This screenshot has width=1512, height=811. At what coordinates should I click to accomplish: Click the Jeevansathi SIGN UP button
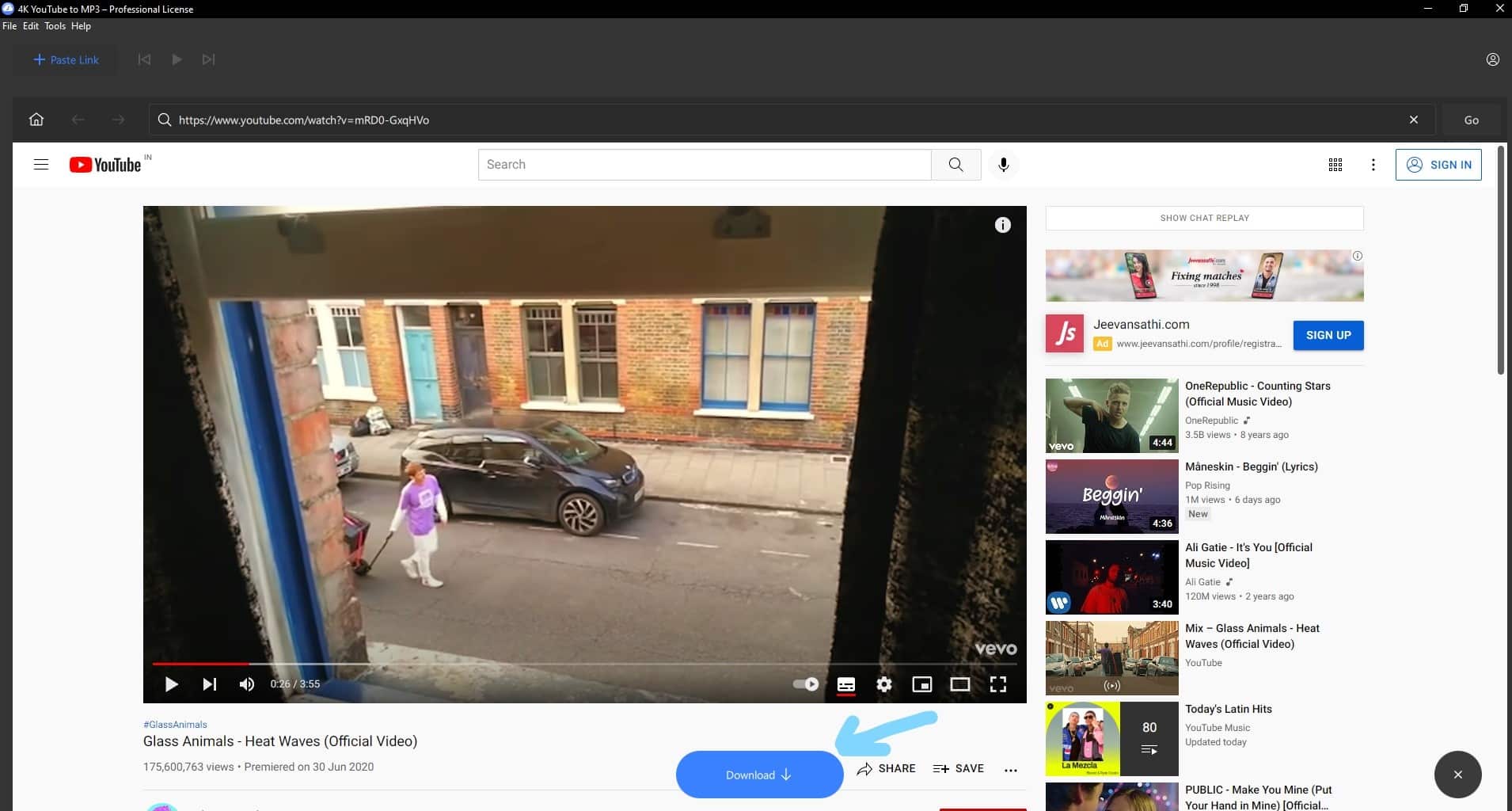pos(1328,335)
